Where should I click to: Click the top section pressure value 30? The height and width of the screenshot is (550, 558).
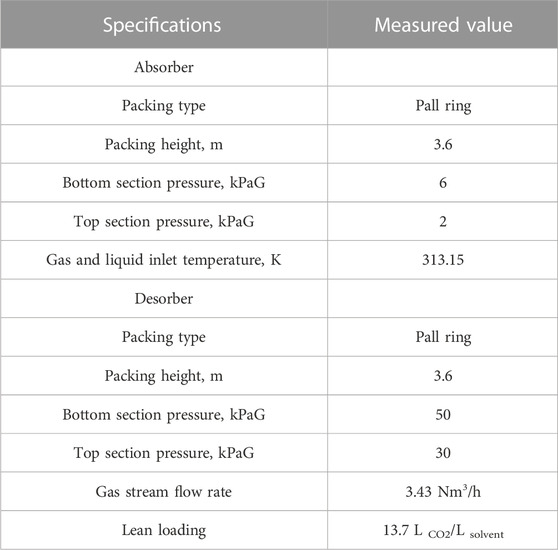443,453
